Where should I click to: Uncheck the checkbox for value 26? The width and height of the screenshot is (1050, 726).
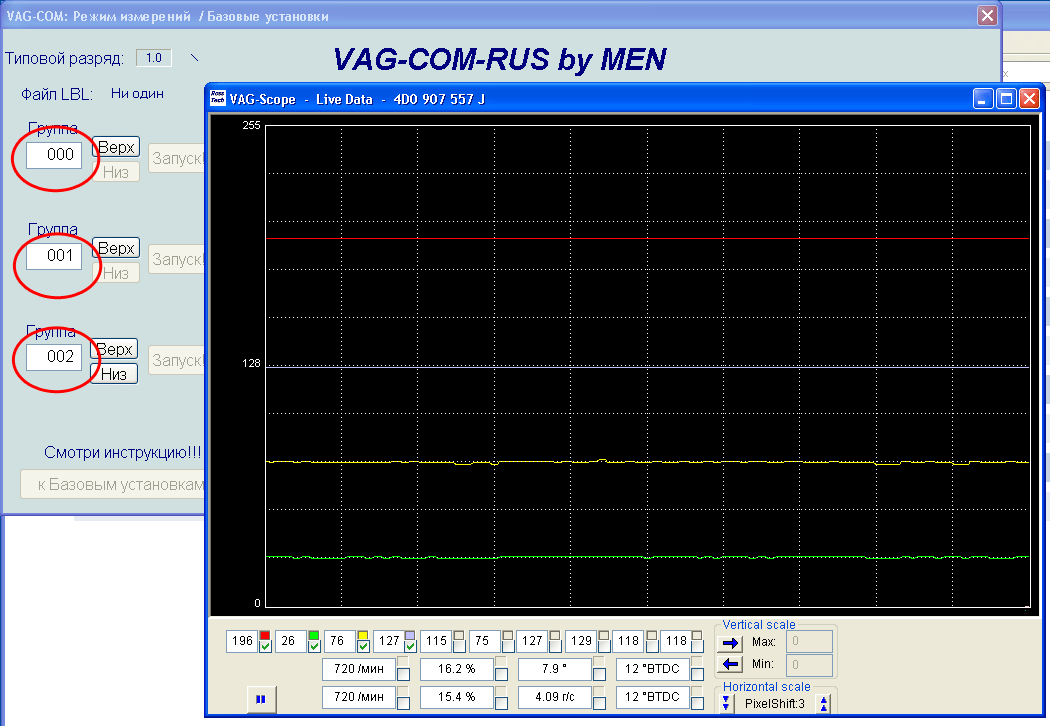click(314, 647)
